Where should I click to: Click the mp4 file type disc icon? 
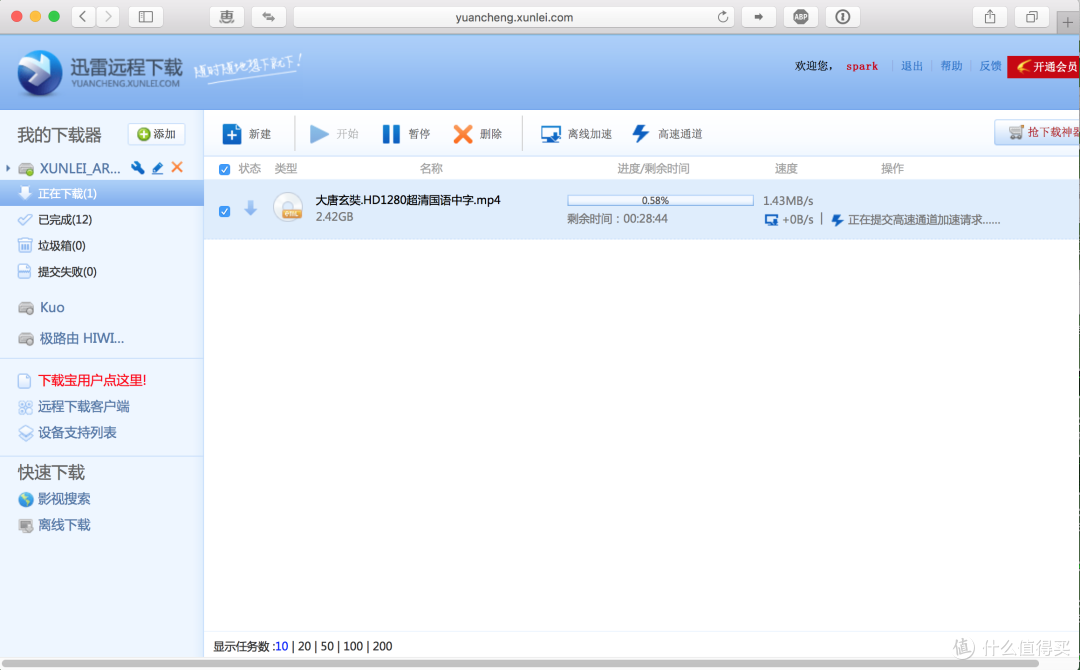288,207
